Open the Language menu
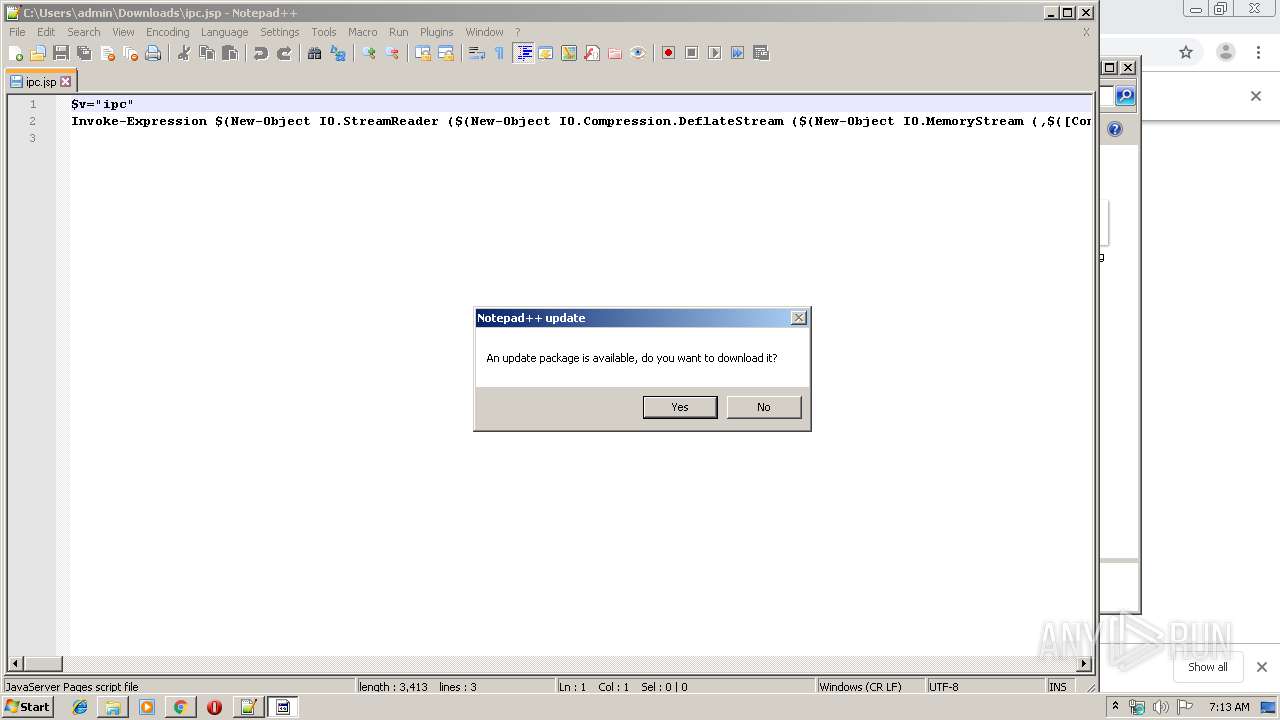 224,32
